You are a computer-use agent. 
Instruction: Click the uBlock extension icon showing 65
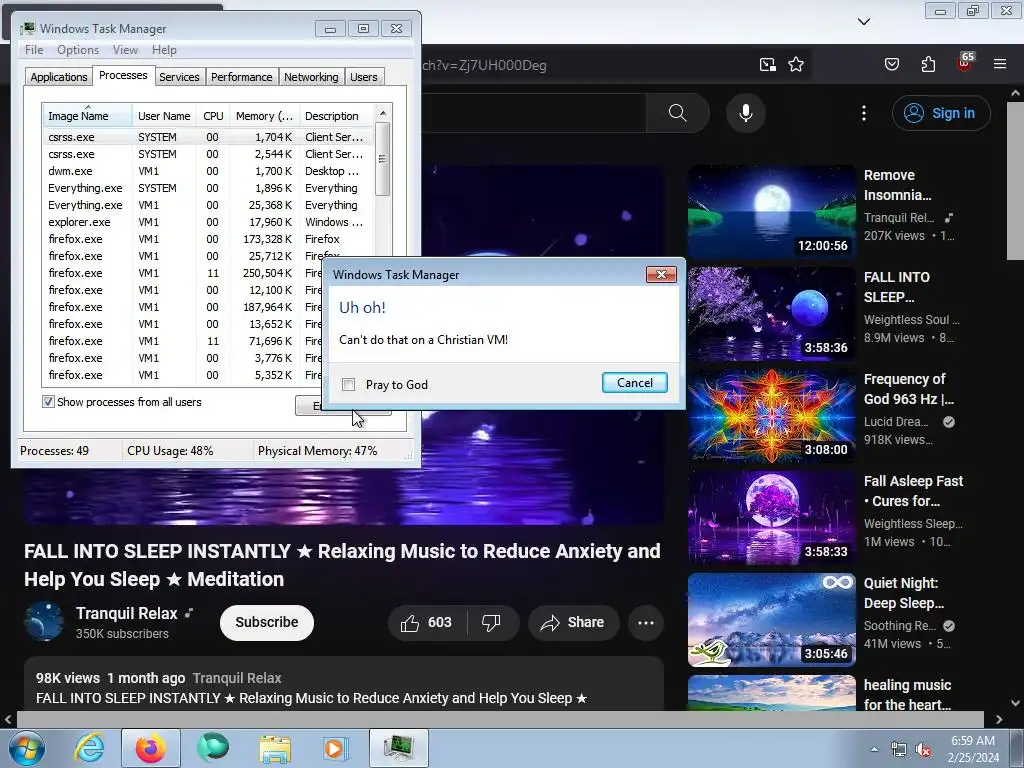(964, 63)
